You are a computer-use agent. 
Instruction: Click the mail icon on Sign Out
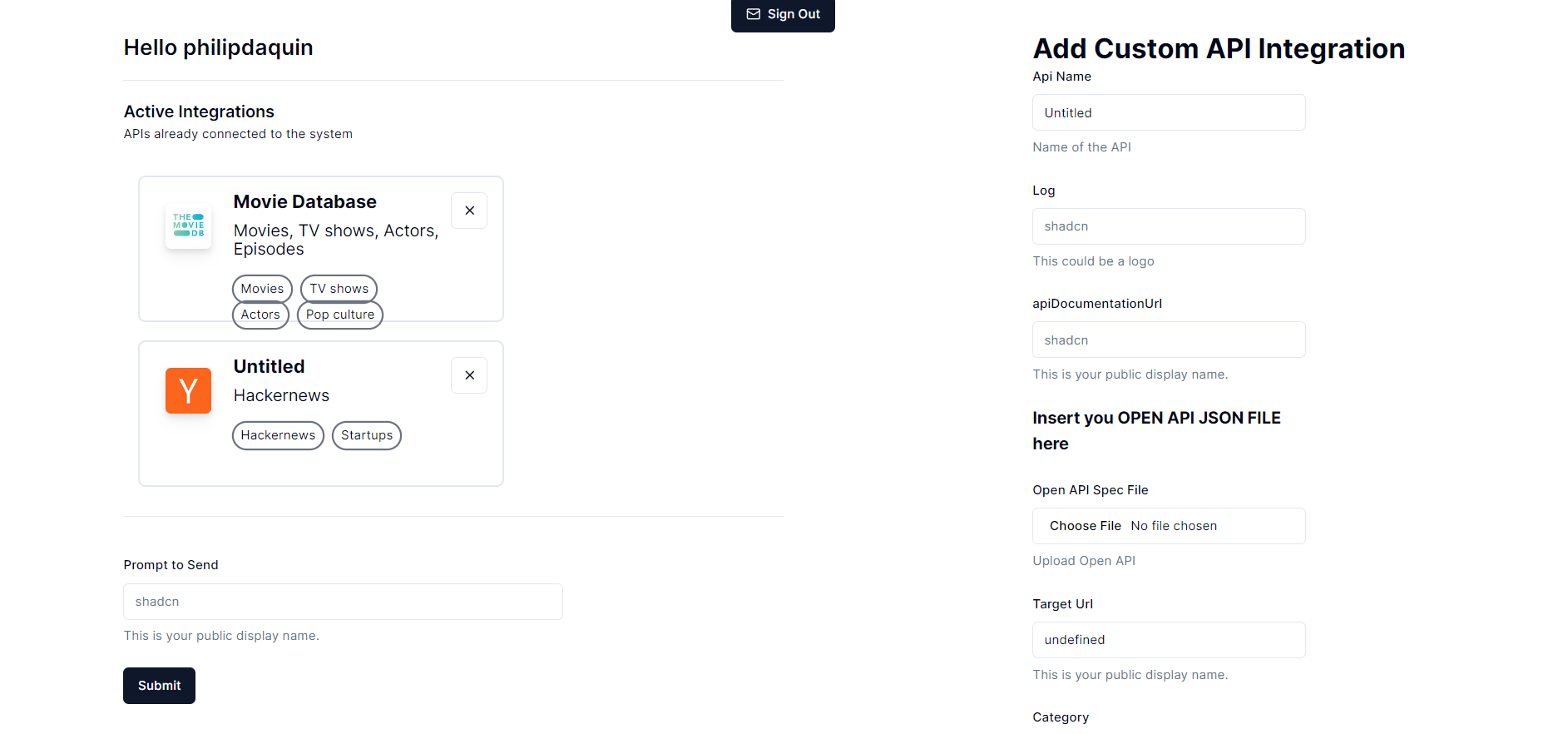(754, 14)
